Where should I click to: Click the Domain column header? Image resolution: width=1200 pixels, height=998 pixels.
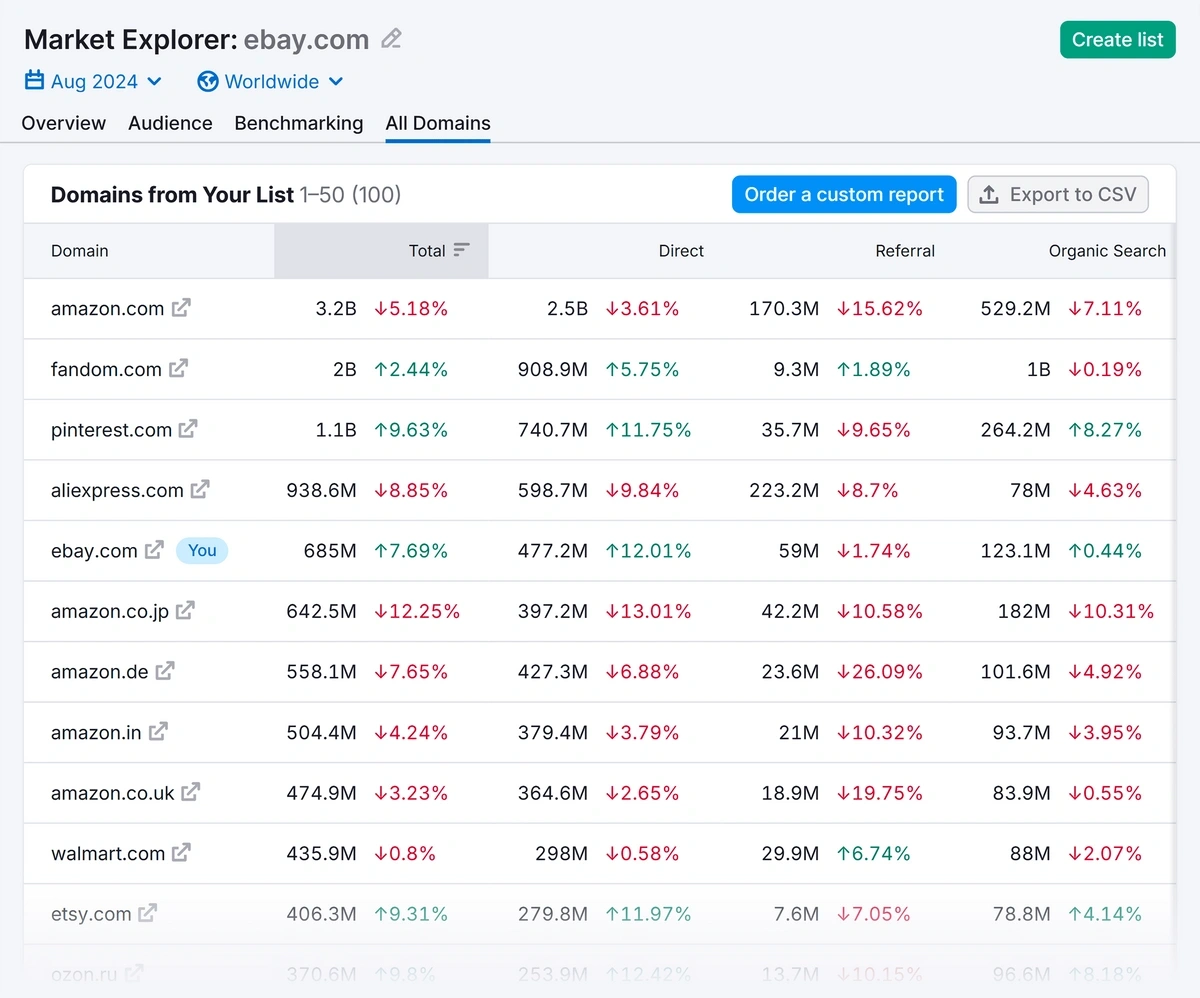pyautogui.click(x=80, y=251)
